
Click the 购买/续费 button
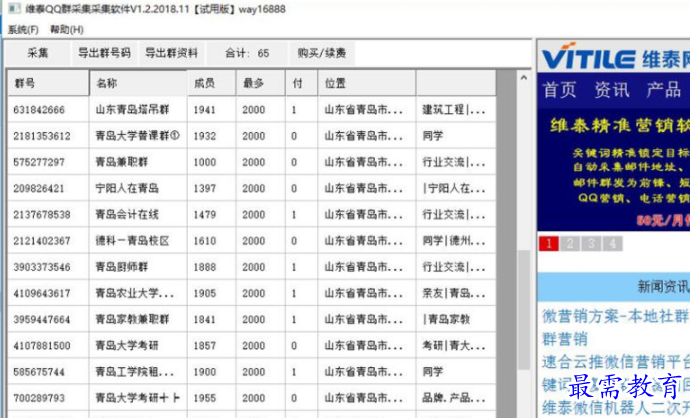(322, 53)
